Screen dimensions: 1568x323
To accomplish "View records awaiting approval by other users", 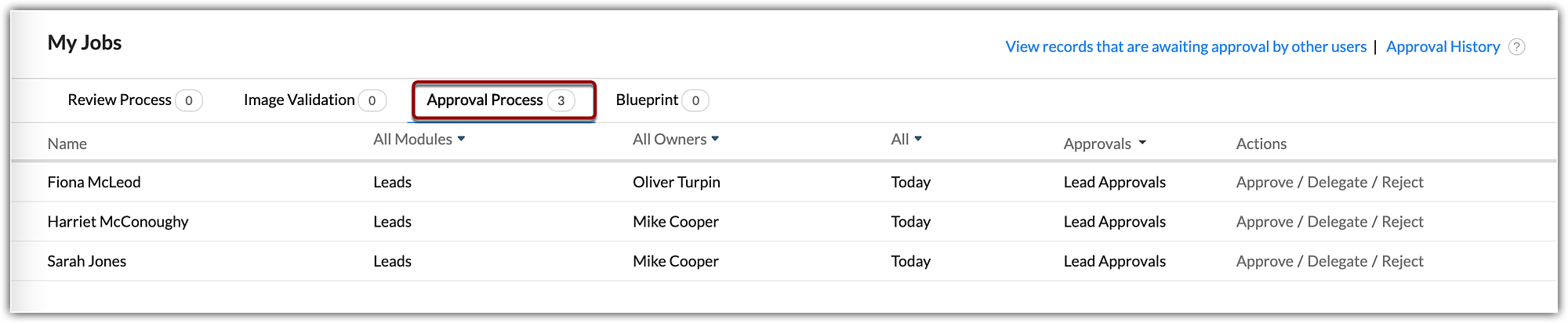I will pos(1185,47).
